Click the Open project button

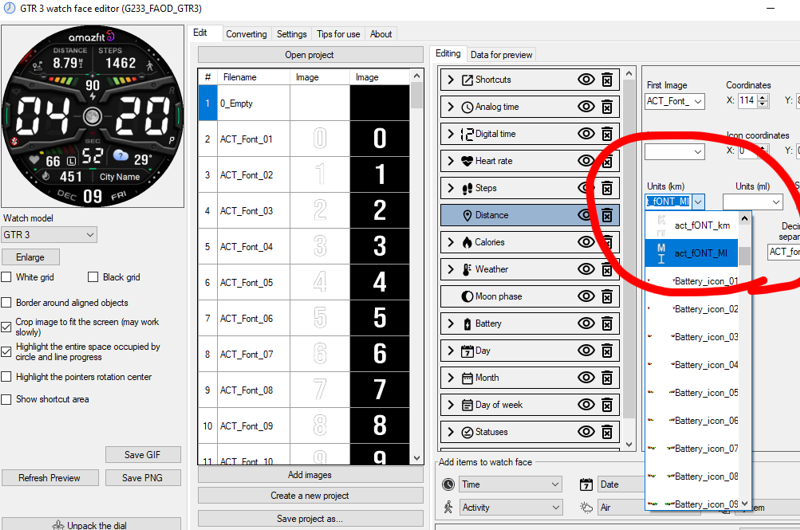[310, 55]
